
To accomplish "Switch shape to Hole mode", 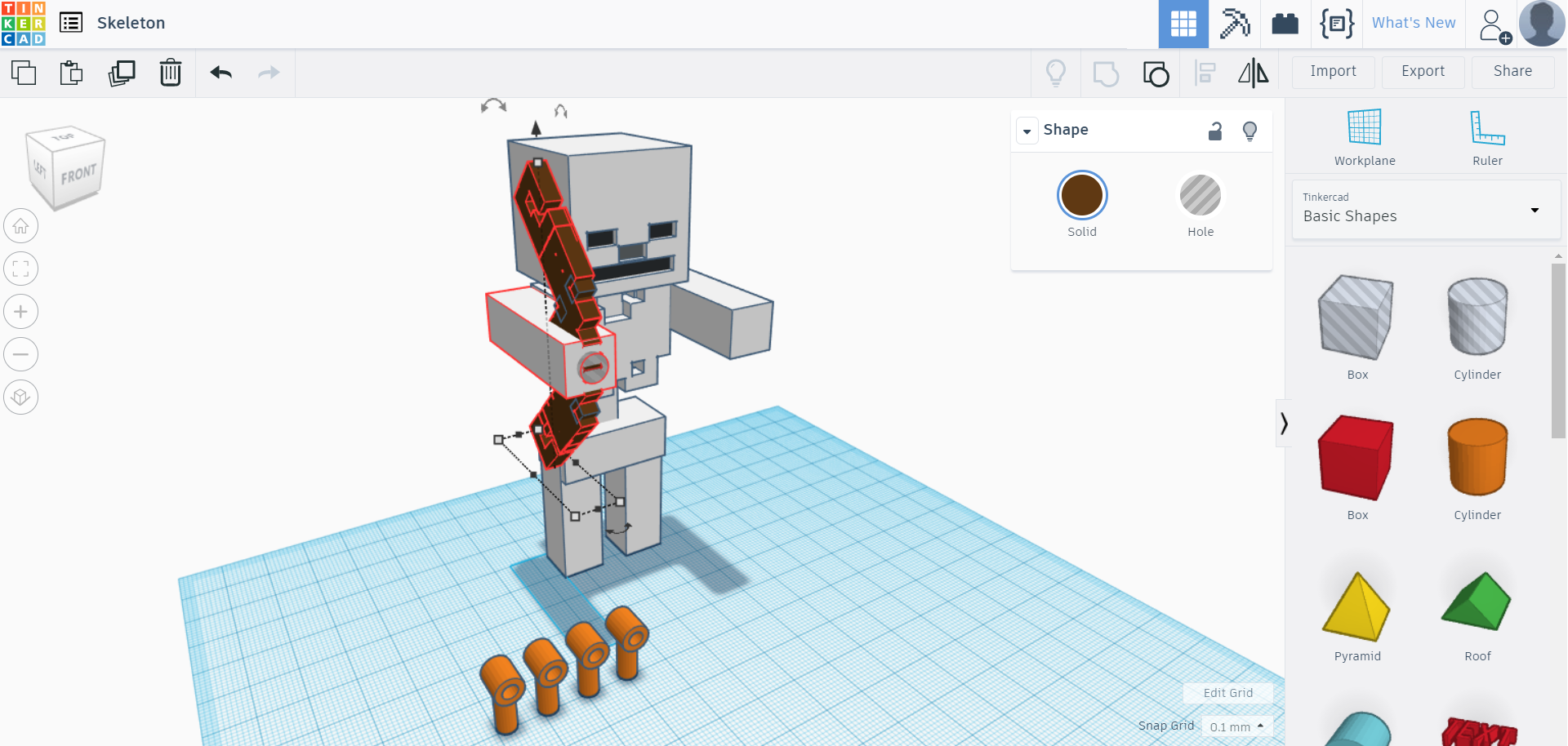I will coord(1200,196).
